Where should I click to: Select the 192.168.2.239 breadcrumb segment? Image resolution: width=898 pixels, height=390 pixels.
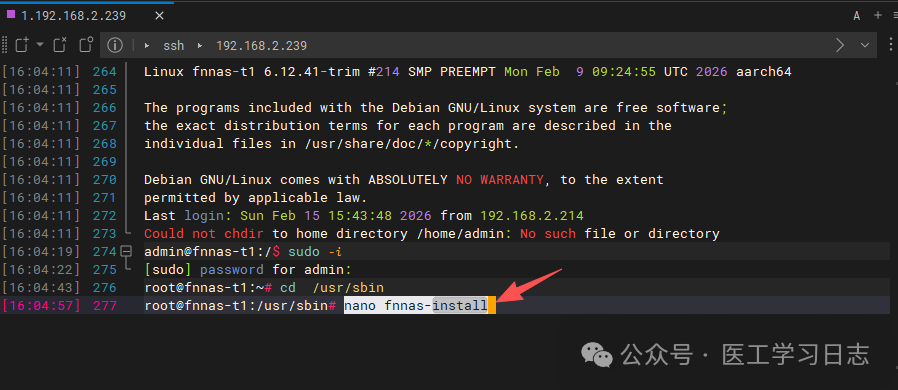pos(261,45)
